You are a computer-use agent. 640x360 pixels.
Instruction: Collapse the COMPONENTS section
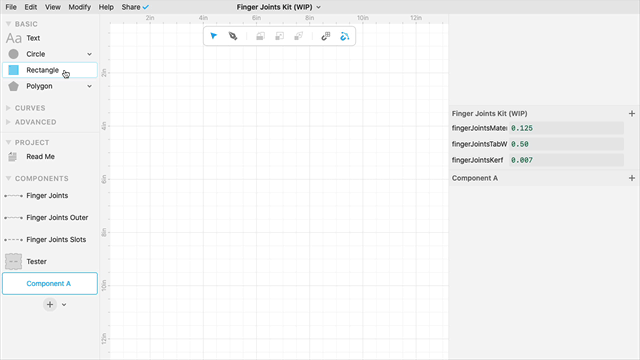[8, 178]
